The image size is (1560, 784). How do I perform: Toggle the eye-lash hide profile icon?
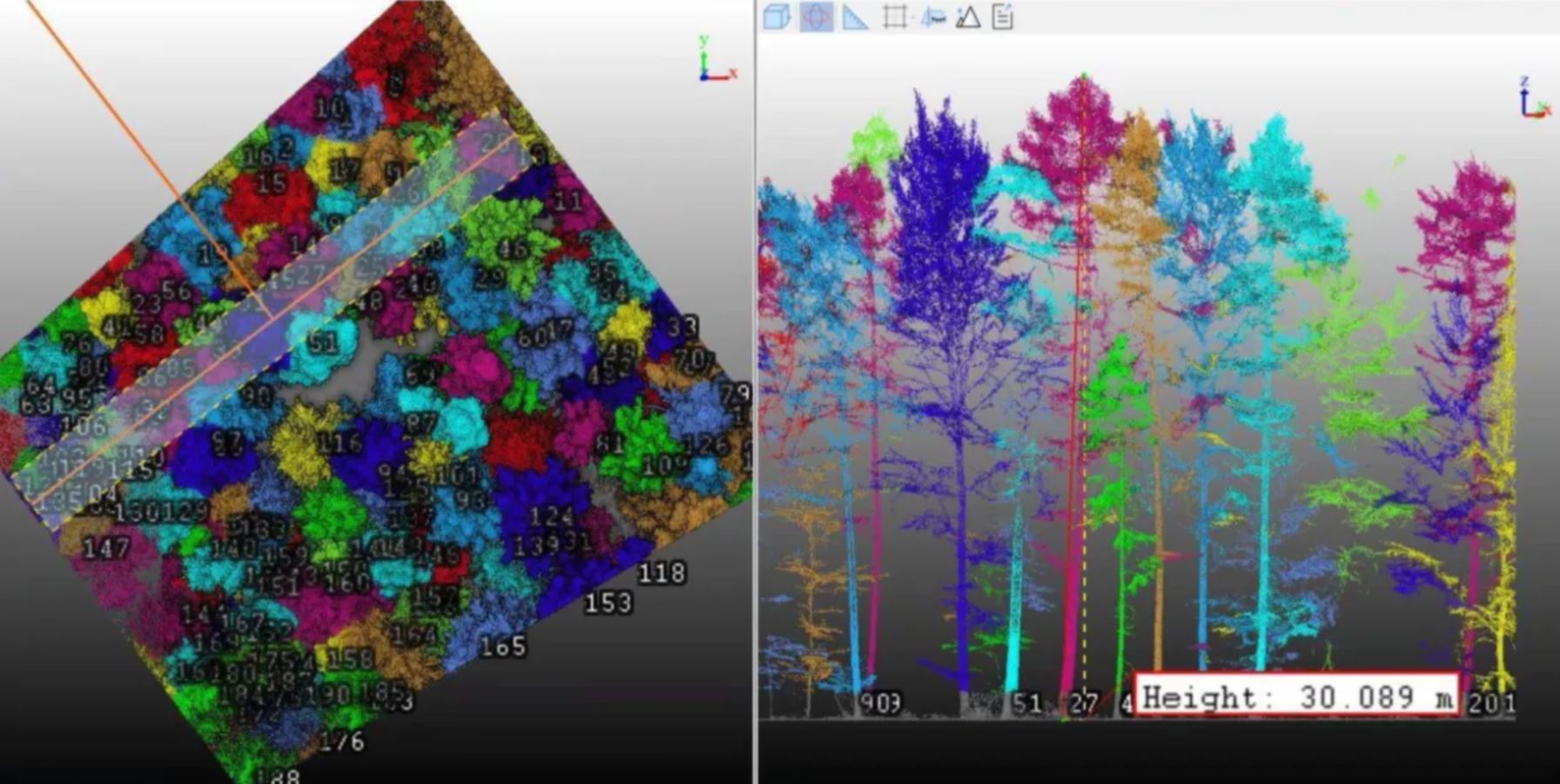[933, 17]
